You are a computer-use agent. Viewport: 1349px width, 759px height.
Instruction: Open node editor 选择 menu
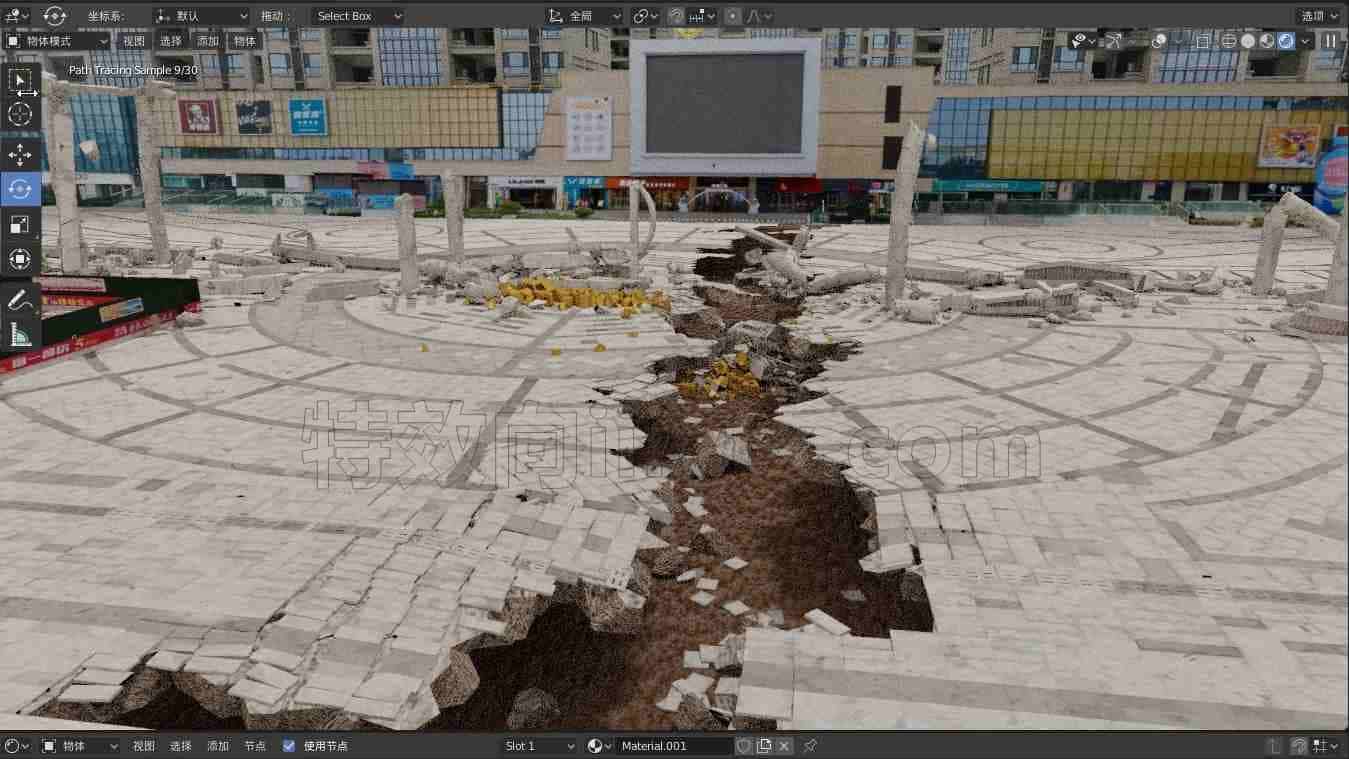point(181,746)
